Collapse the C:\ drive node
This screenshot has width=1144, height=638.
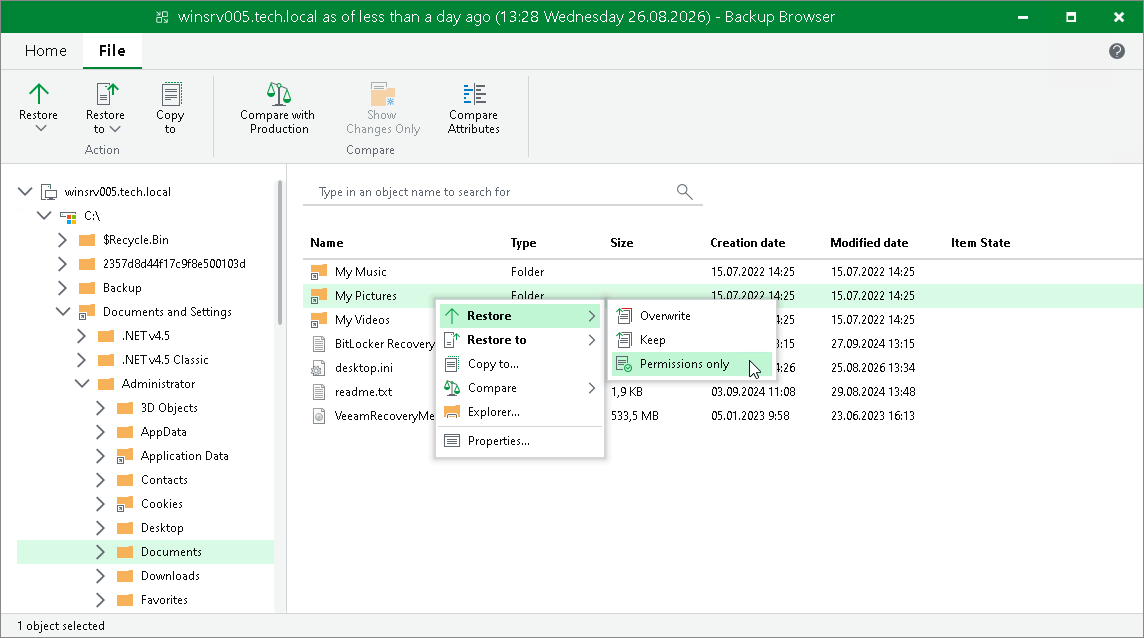(x=44, y=215)
